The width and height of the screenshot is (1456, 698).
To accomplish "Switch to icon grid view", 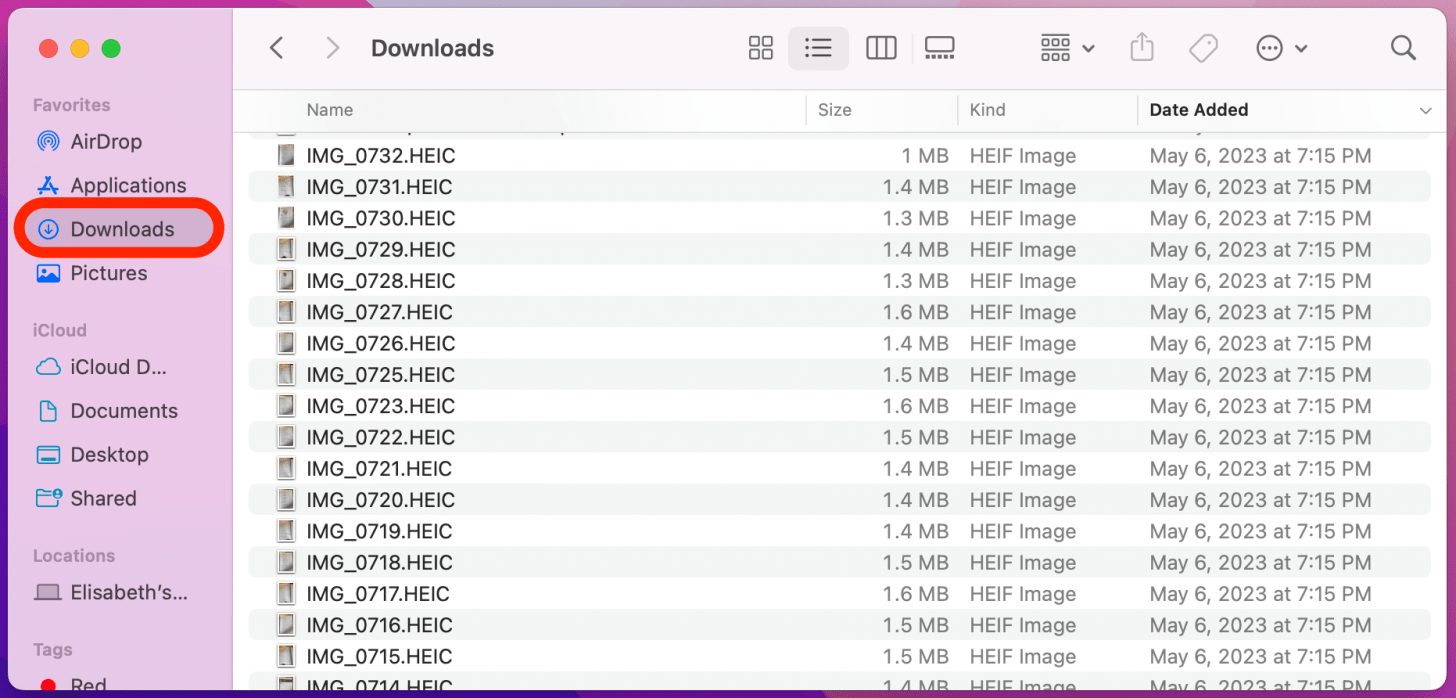I will [761, 48].
